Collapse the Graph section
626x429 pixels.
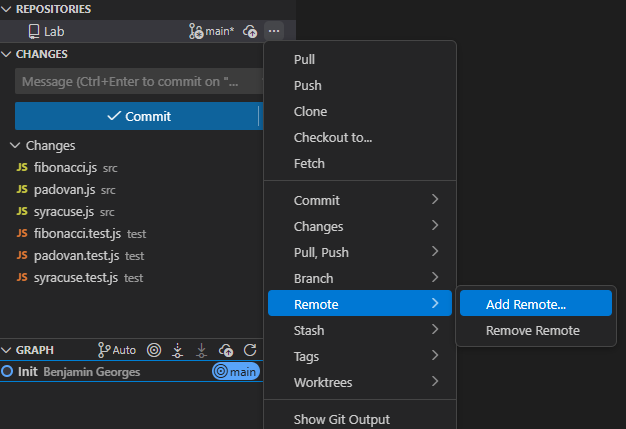point(8,350)
